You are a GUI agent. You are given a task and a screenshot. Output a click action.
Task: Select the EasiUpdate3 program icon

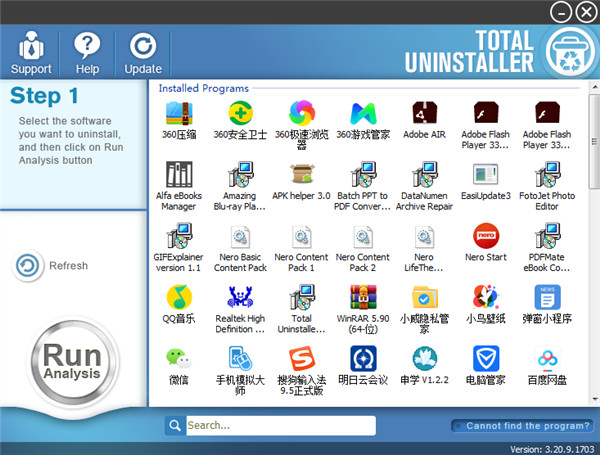click(x=486, y=174)
